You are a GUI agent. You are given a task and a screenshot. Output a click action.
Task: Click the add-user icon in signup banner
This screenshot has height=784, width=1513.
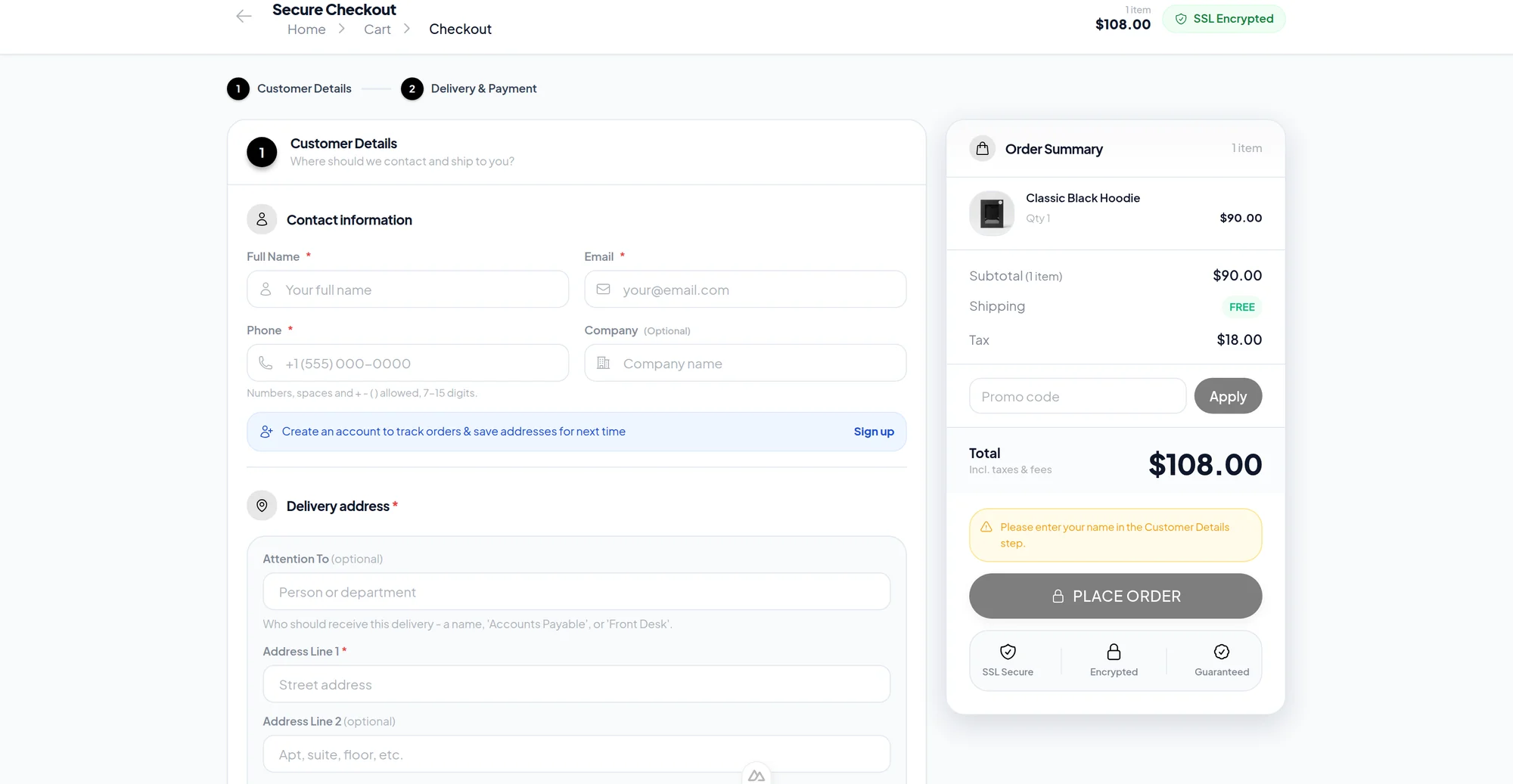(266, 432)
